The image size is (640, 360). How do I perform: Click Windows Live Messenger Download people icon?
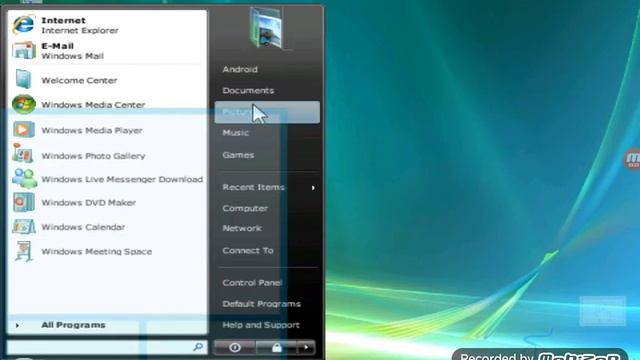pyautogui.click(x=24, y=178)
